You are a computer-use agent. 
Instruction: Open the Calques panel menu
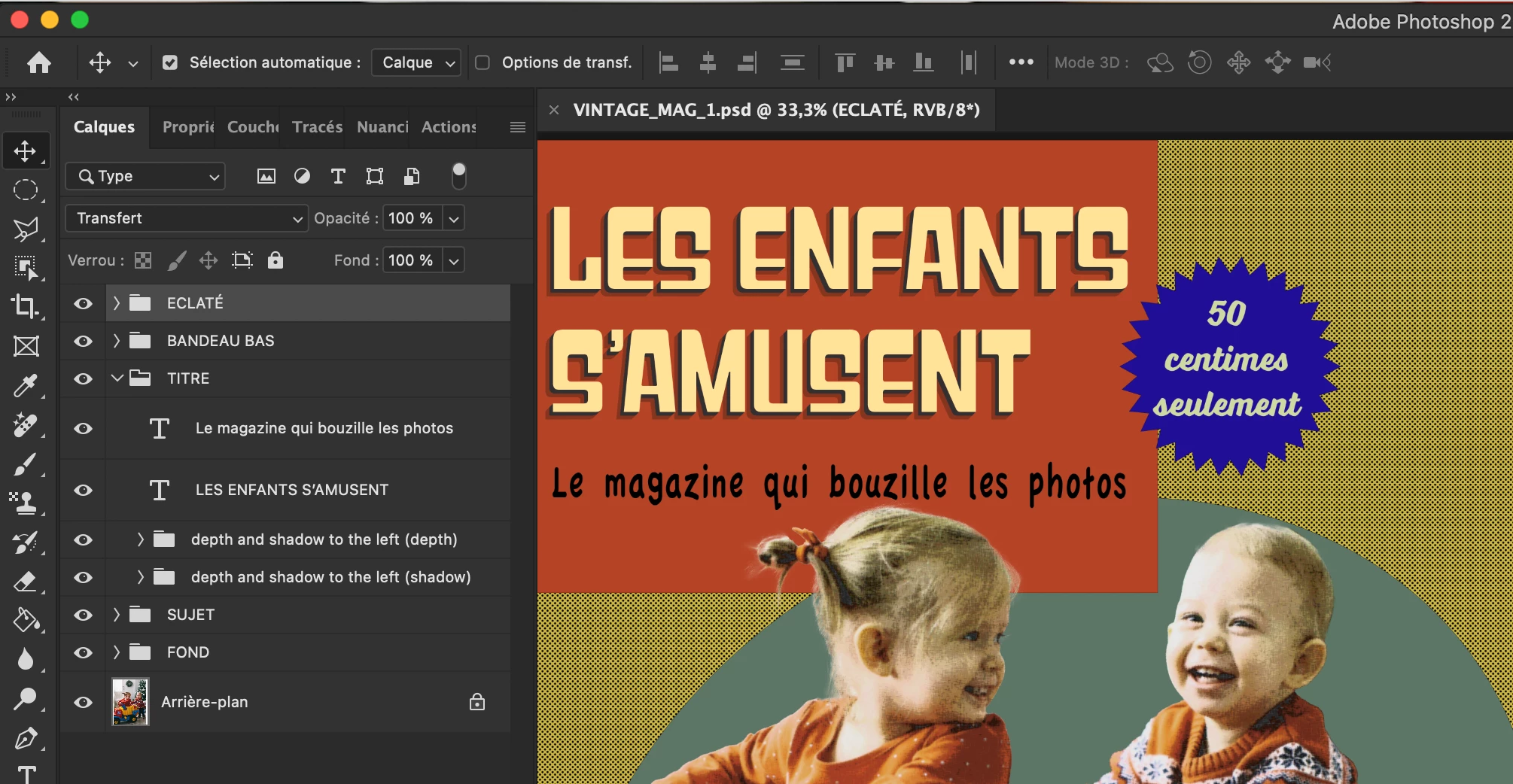tap(518, 127)
